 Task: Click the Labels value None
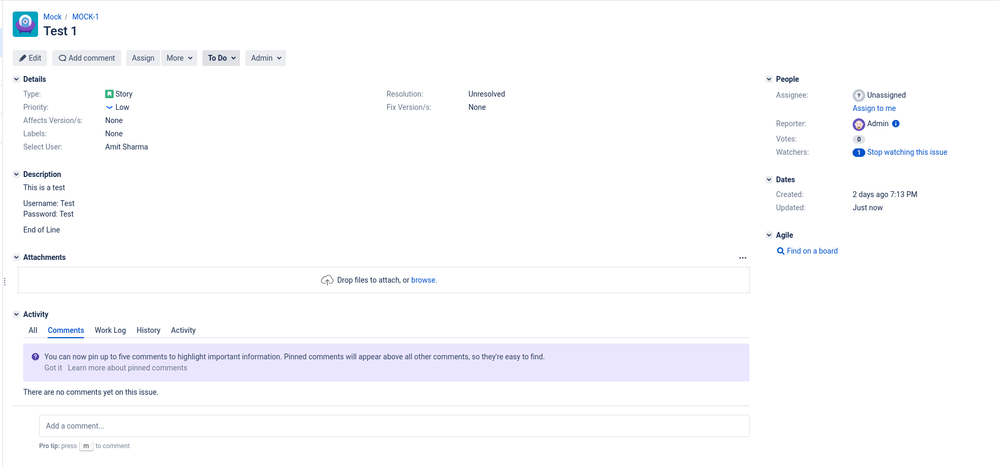point(114,134)
